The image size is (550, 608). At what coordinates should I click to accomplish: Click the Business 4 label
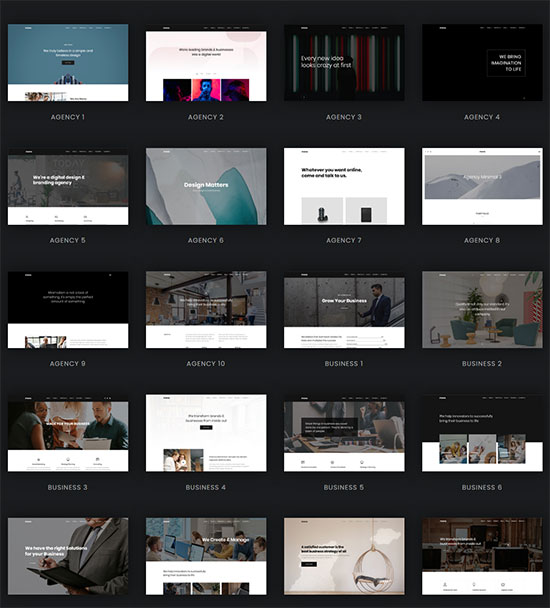206,487
